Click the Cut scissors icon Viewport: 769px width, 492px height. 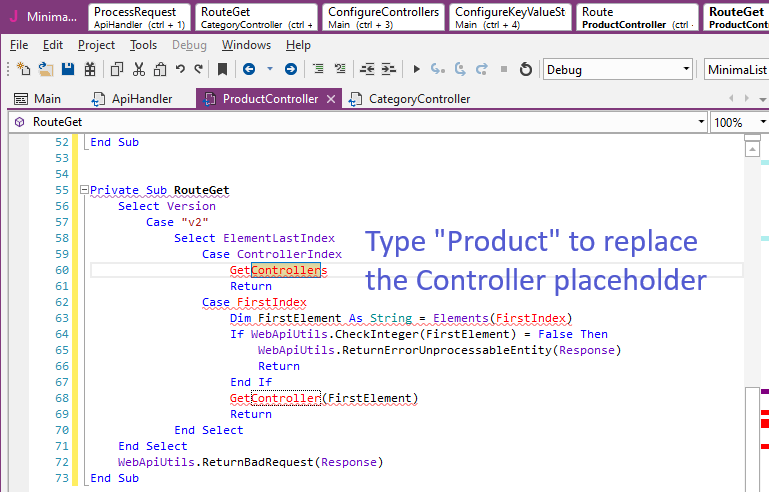(x=139, y=69)
